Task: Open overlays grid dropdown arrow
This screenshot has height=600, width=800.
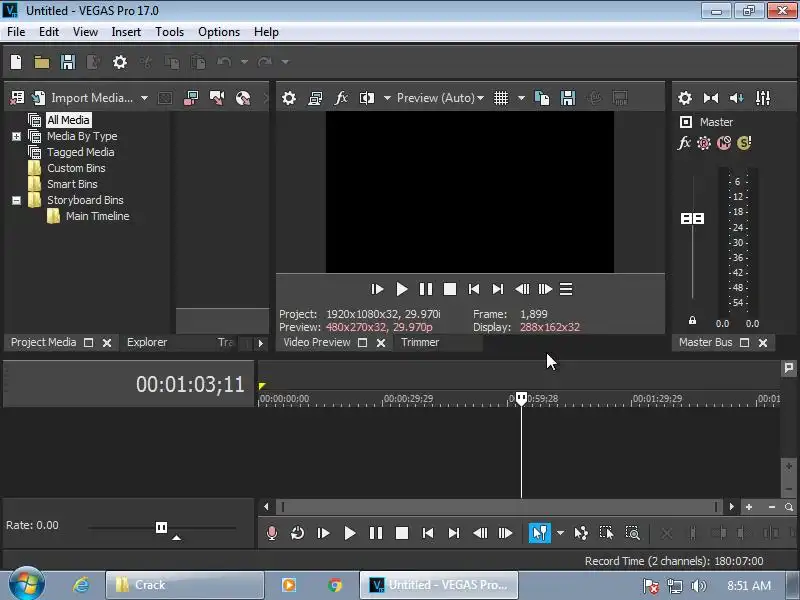Action: coord(521,98)
